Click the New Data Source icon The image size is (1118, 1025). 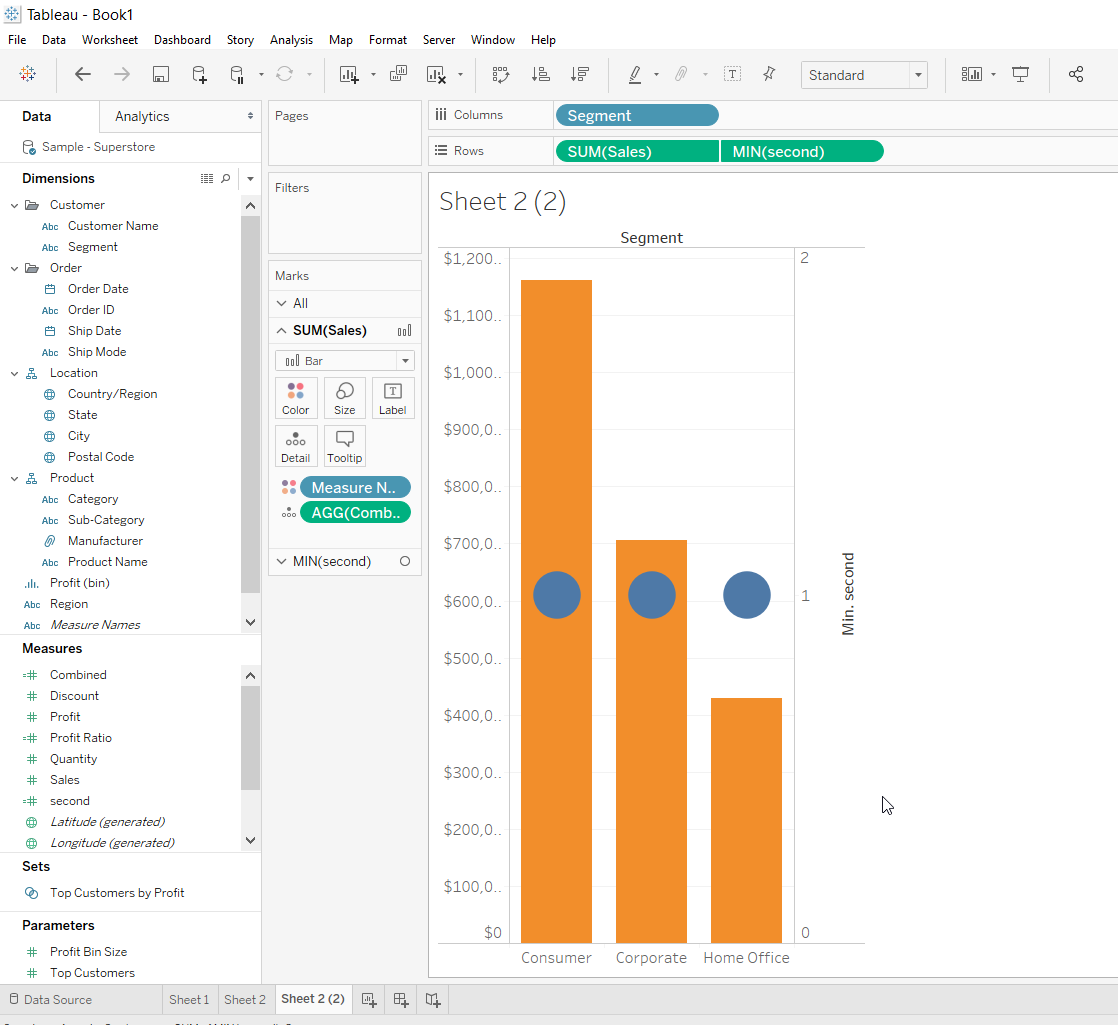click(x=200, y=74)
